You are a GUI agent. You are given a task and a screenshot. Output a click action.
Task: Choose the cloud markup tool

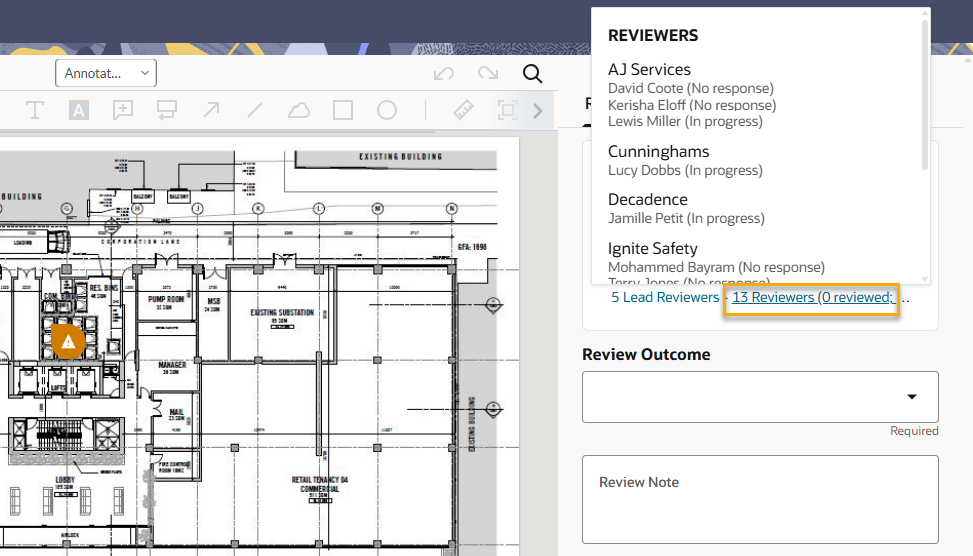click(x=299, y=110)
